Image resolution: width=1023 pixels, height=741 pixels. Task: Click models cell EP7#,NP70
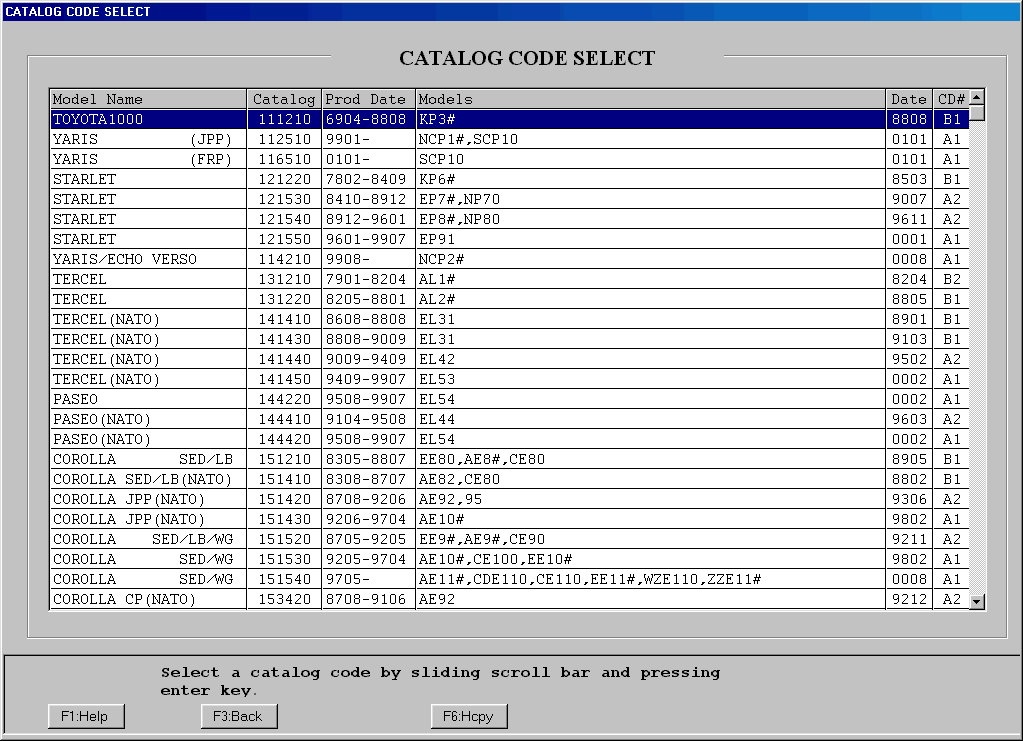coord(650,200)
